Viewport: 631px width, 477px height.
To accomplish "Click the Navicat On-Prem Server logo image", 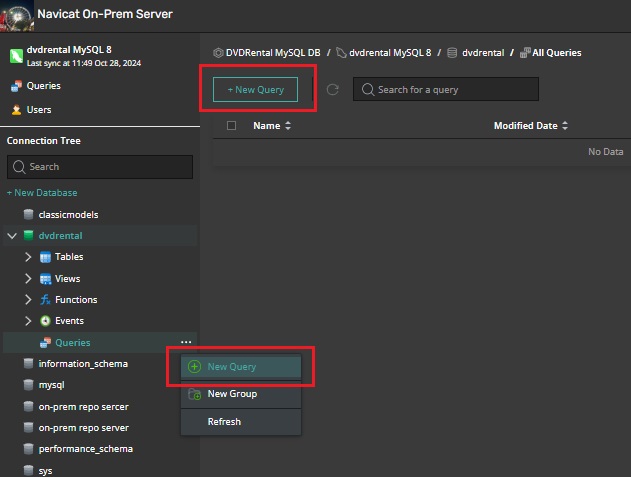I will click(17, 15).
